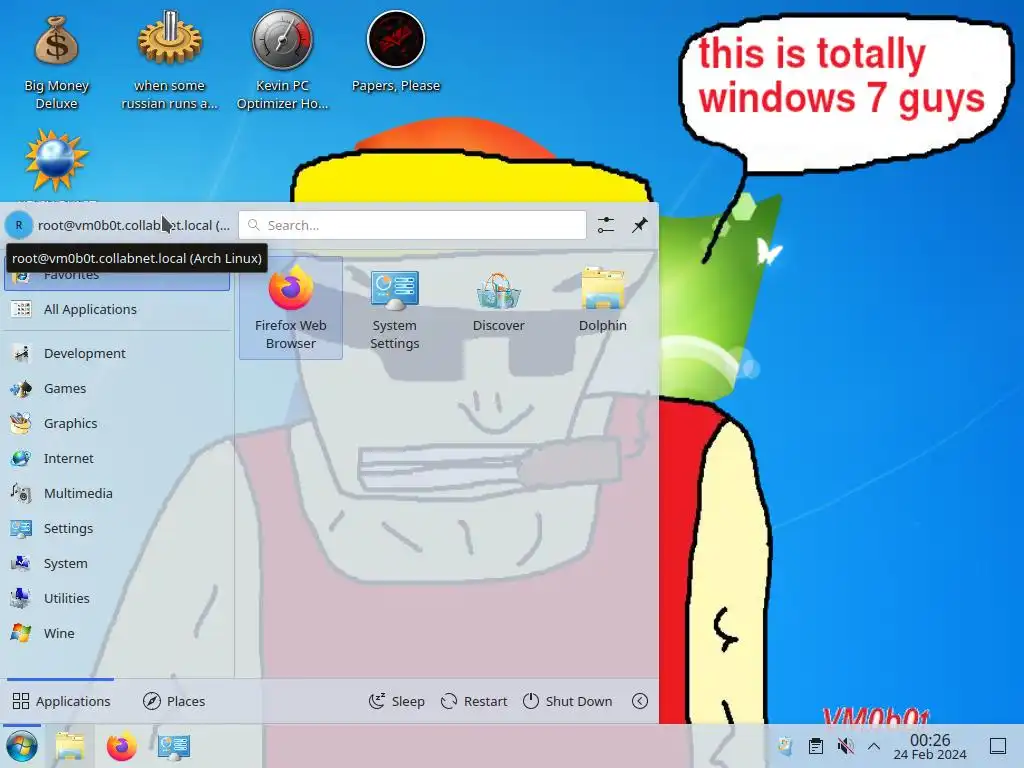
Task: Open System Settings from taskbar
Action: pyautogui.click(x=174, y=746)
